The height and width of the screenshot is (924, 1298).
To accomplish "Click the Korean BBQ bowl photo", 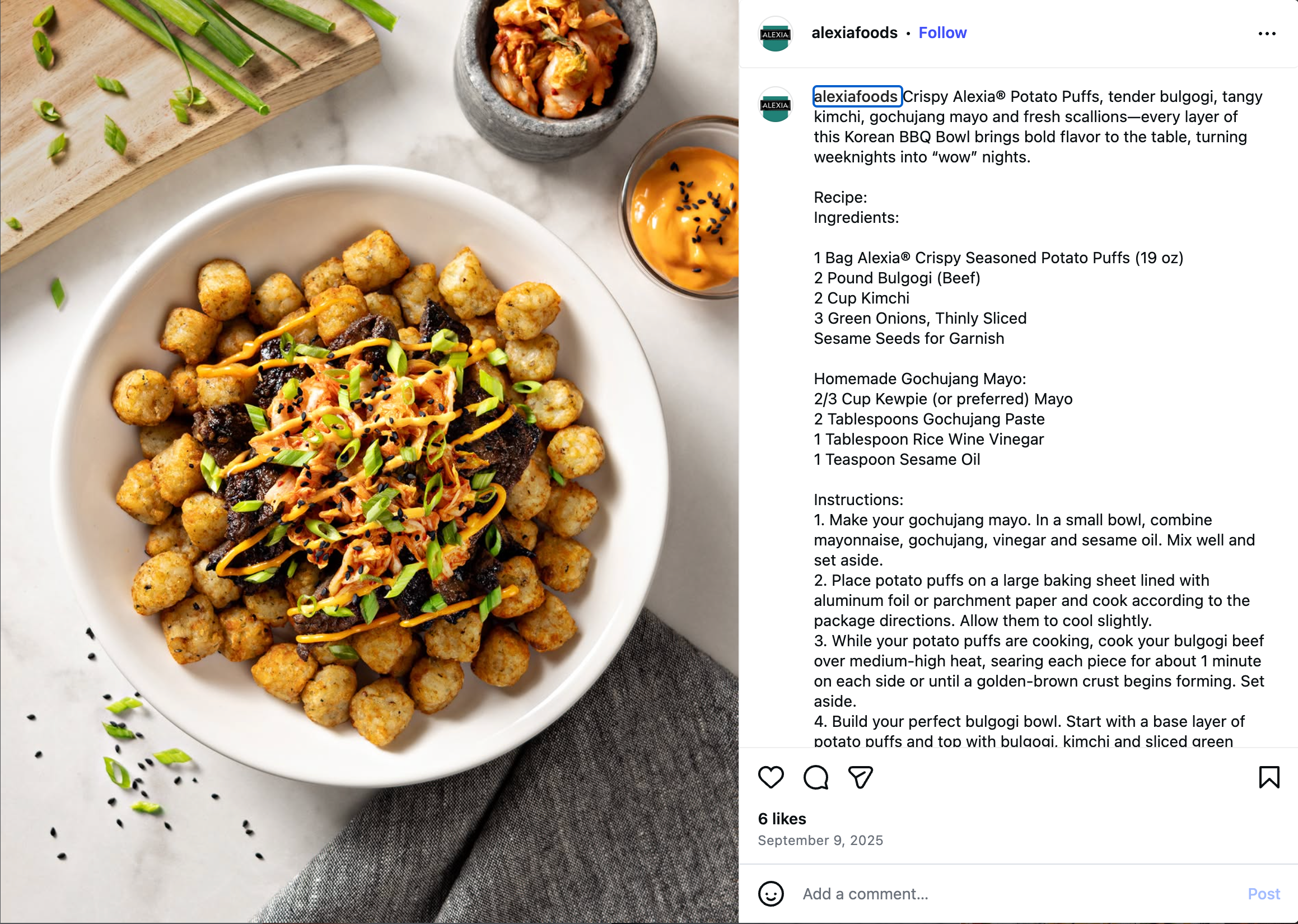I will pos(369,462).
